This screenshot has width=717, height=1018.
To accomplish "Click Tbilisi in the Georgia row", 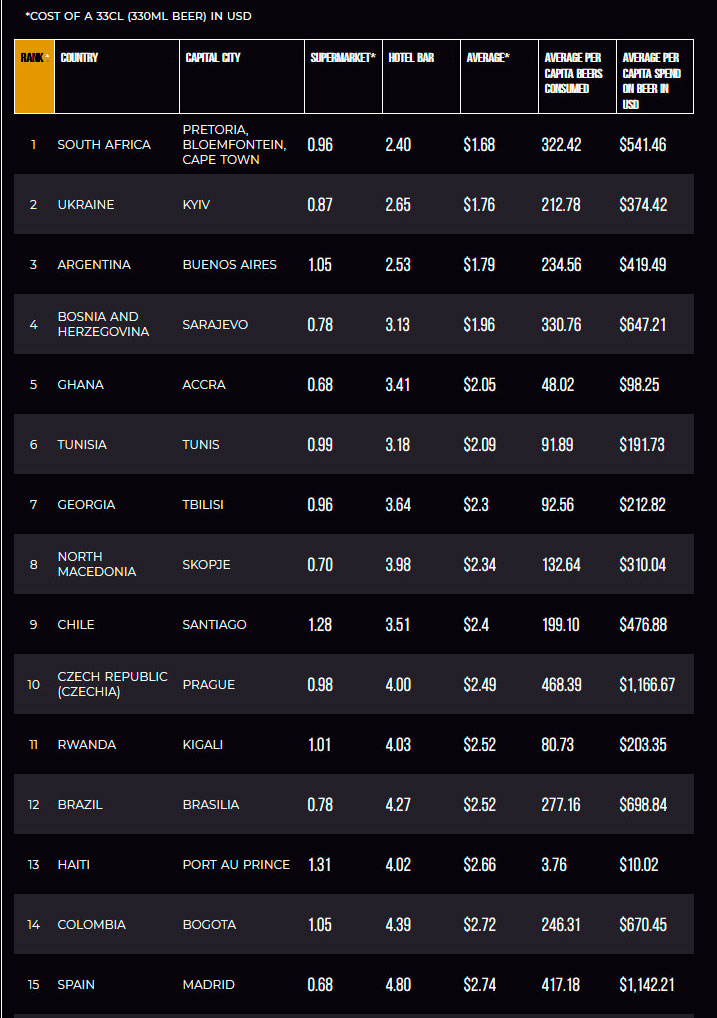I will click(x=203, y=504).
